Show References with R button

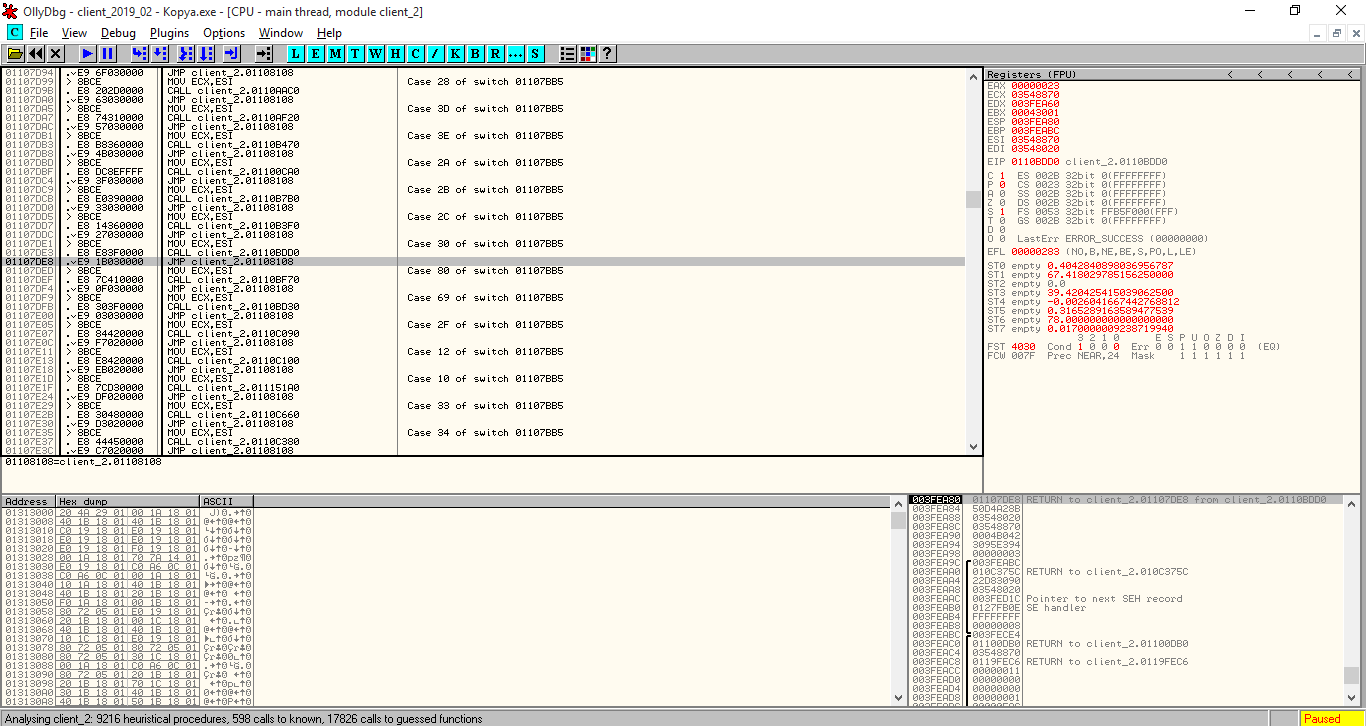pos(496,53)
